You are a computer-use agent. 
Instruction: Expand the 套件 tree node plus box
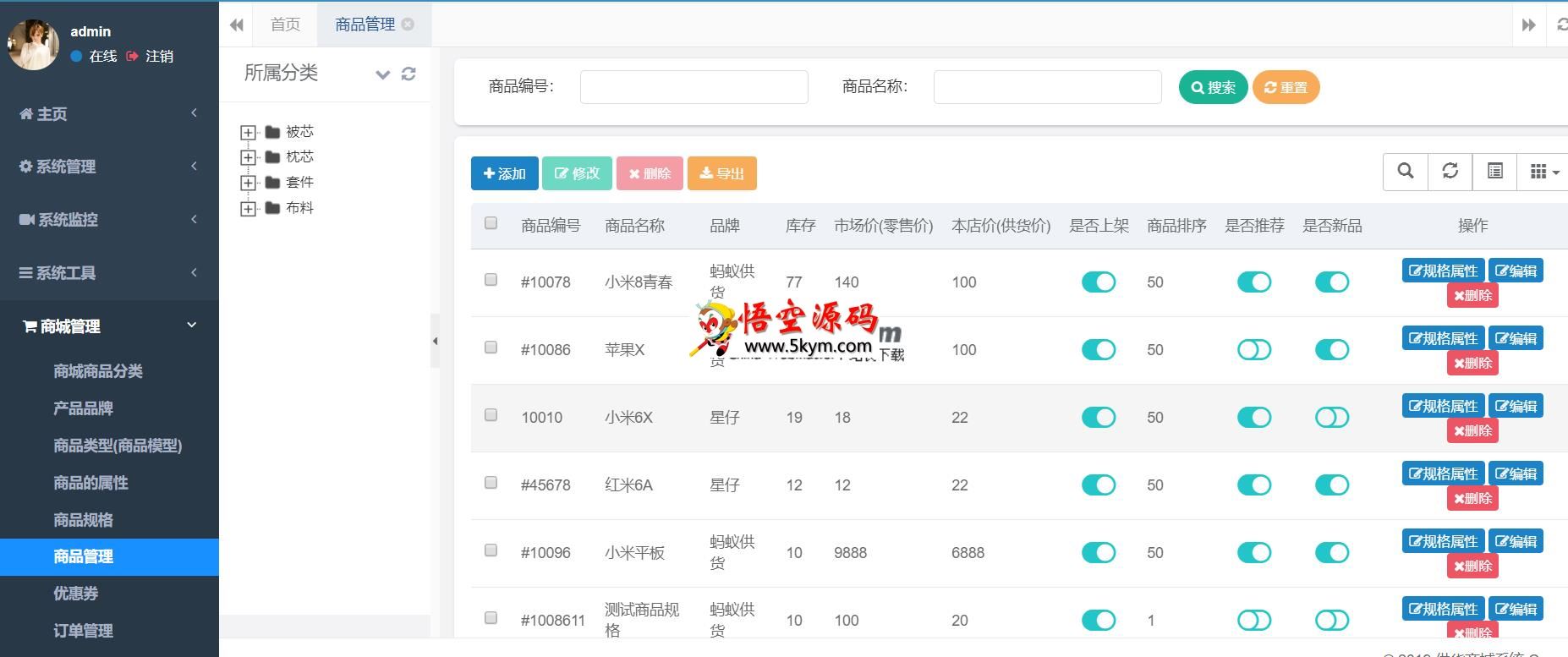(x=248, y=183)
